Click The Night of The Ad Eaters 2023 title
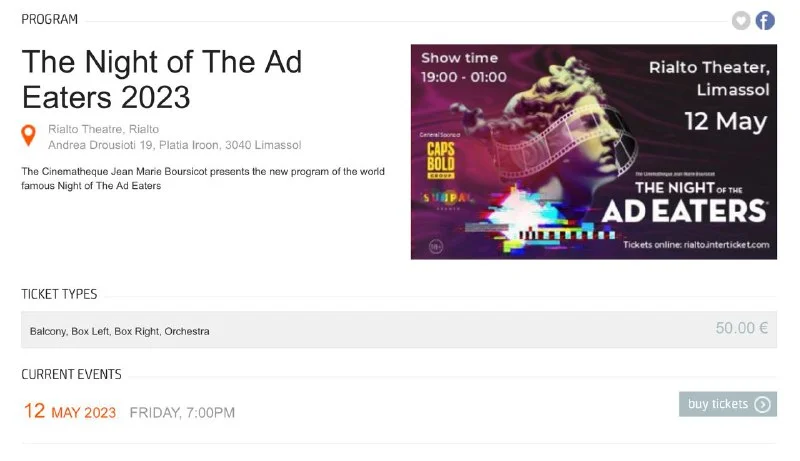This screenshot has height=461, width=800. tap(162, 79)
